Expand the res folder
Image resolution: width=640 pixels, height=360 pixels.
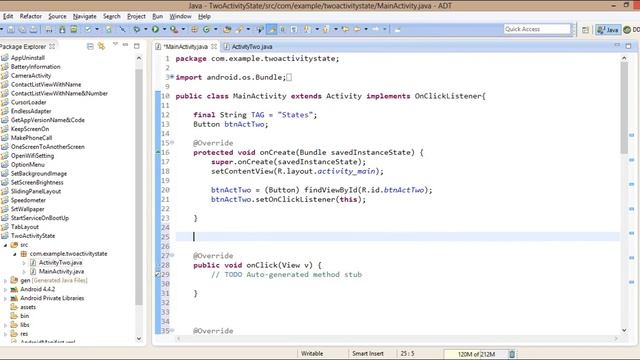[5, 334]
